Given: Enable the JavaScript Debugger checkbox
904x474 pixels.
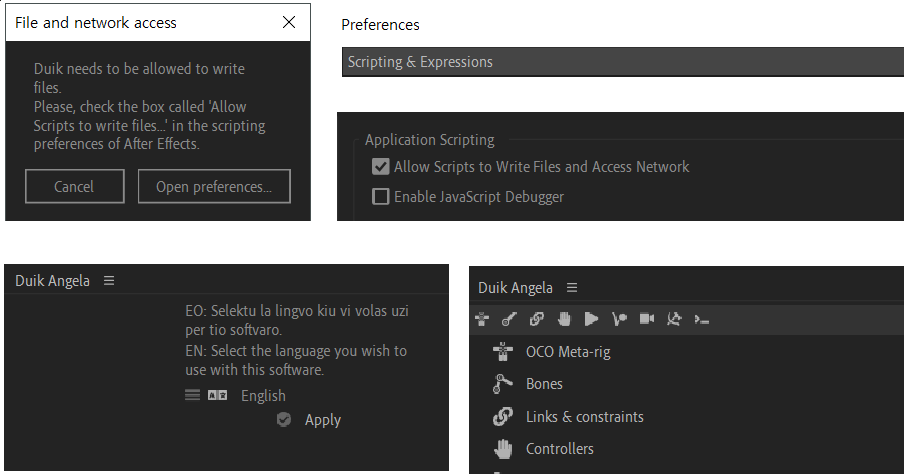Looking at the screenshot, I should point(381,197).
